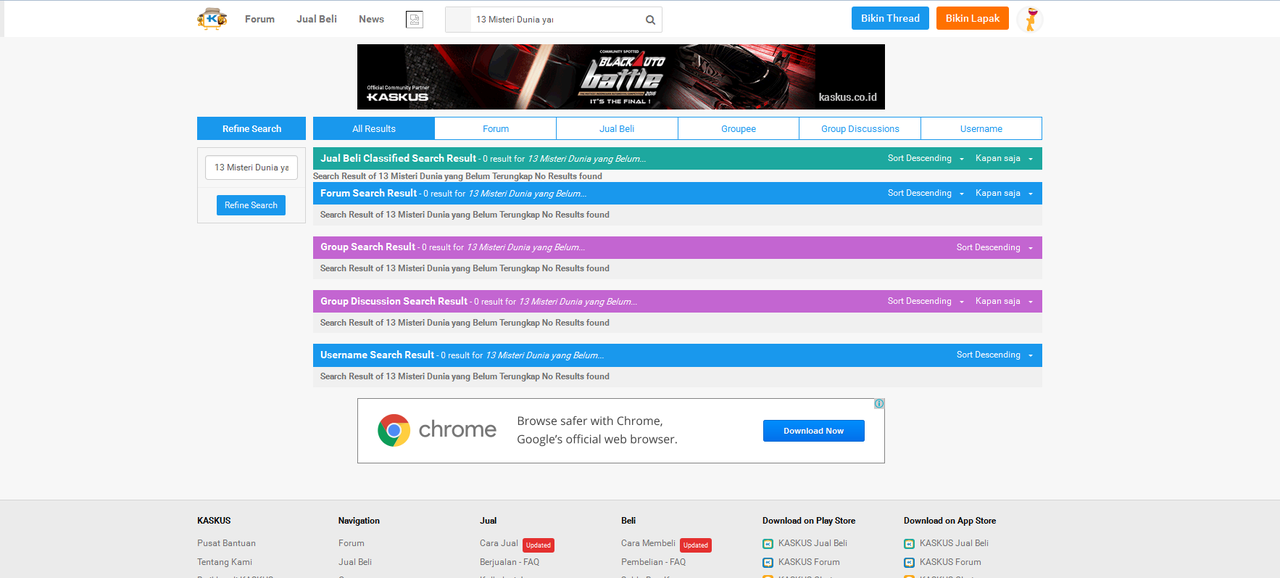The width and height of the screenshot is (1280, 578).
Task: Open the Kaskus home logo
Action: (212, 18)
